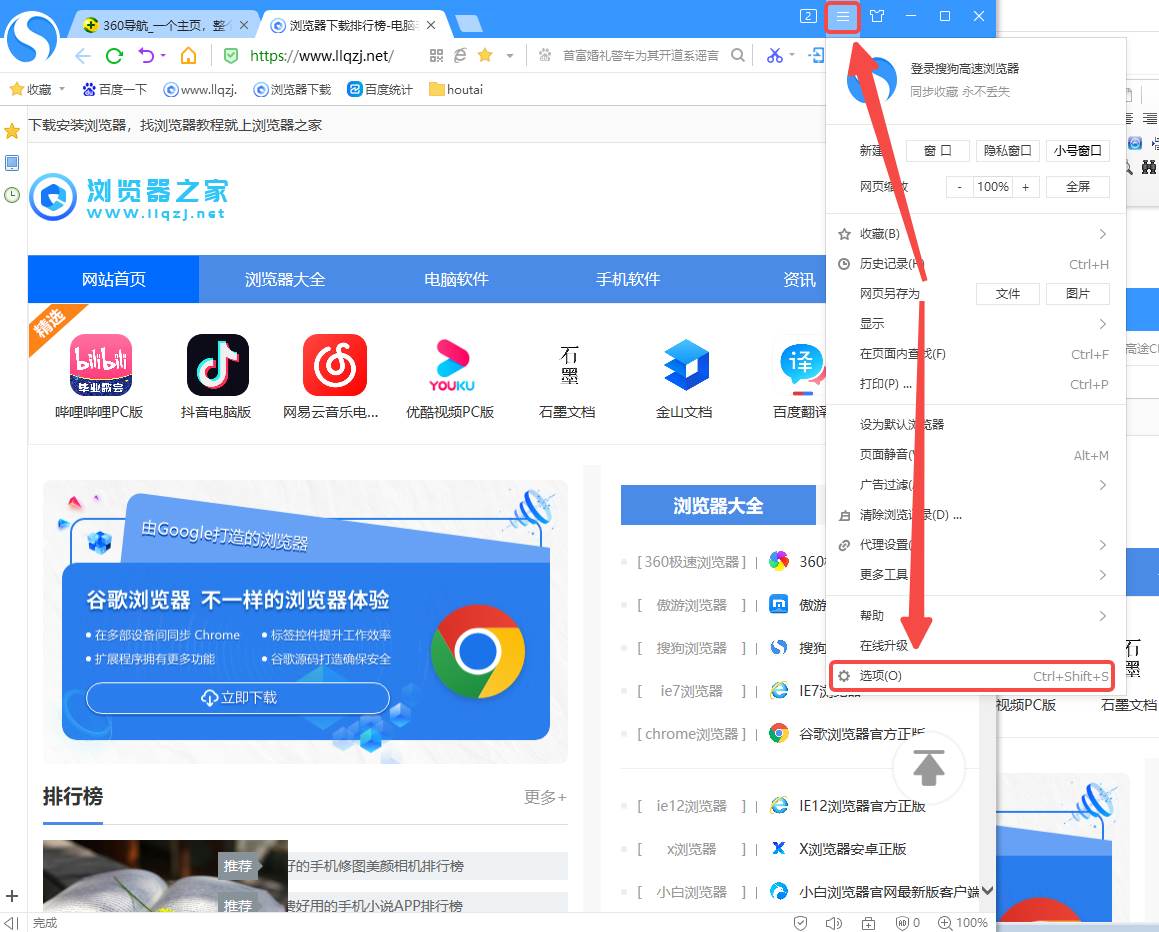Click the 100% zoom control in status bar
This screenshot has width=1159, height=932.
pyautogui.click(x=963, y=922)
